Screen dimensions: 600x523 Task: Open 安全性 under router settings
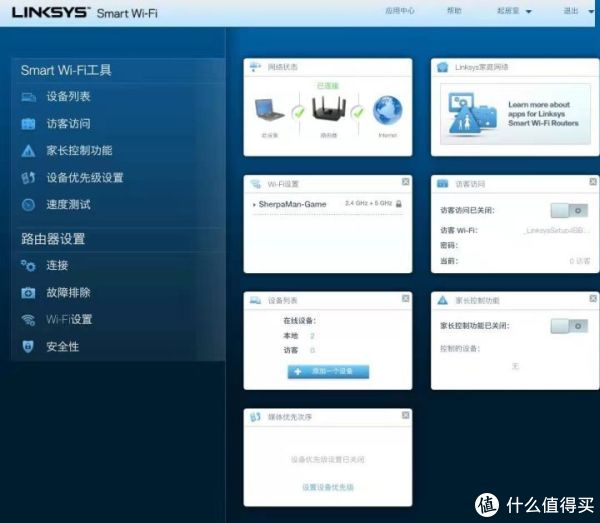point(63,347)
